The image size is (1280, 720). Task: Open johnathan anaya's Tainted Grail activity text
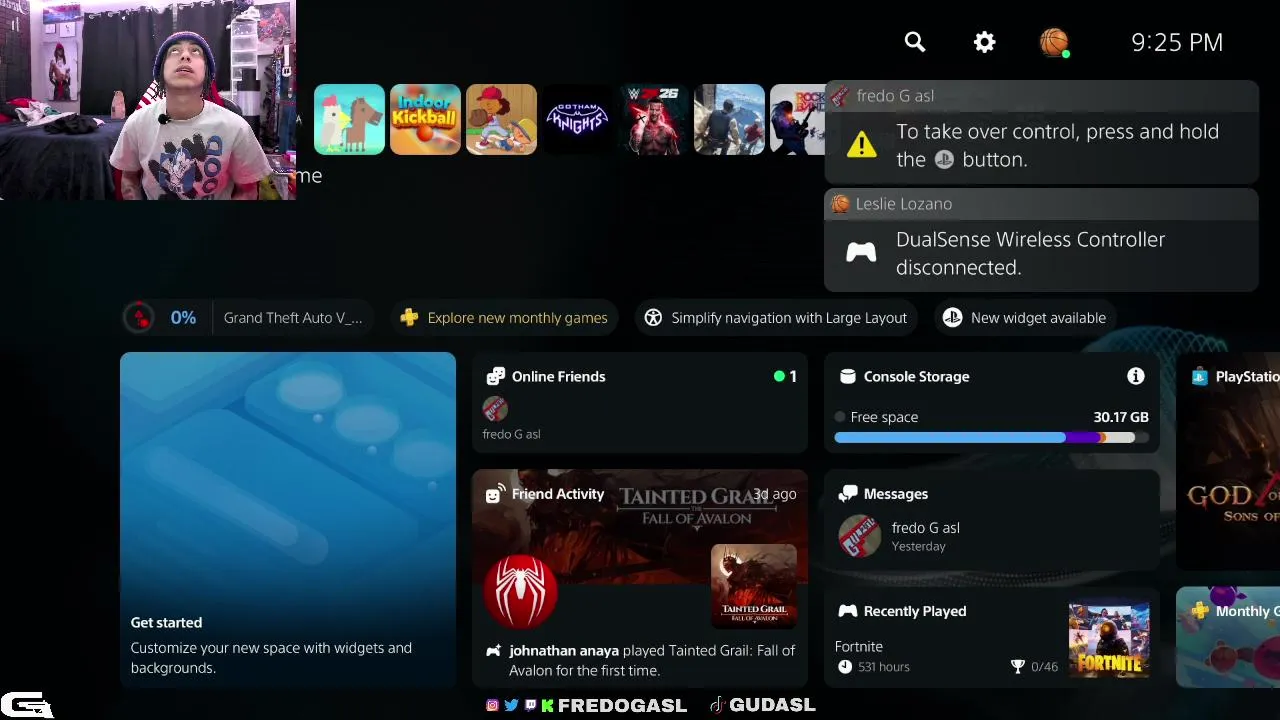tap(652, 660)
